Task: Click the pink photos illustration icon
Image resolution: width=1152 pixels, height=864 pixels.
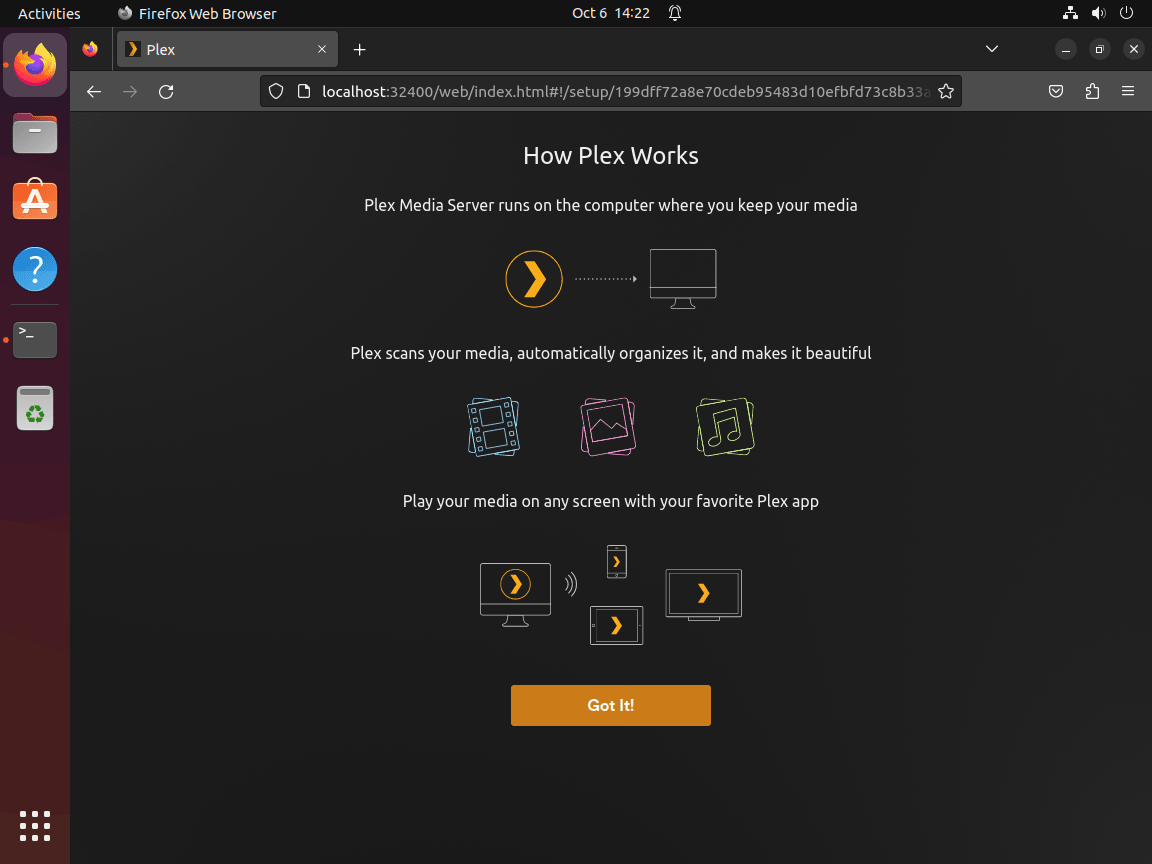Action: point(608,426)
